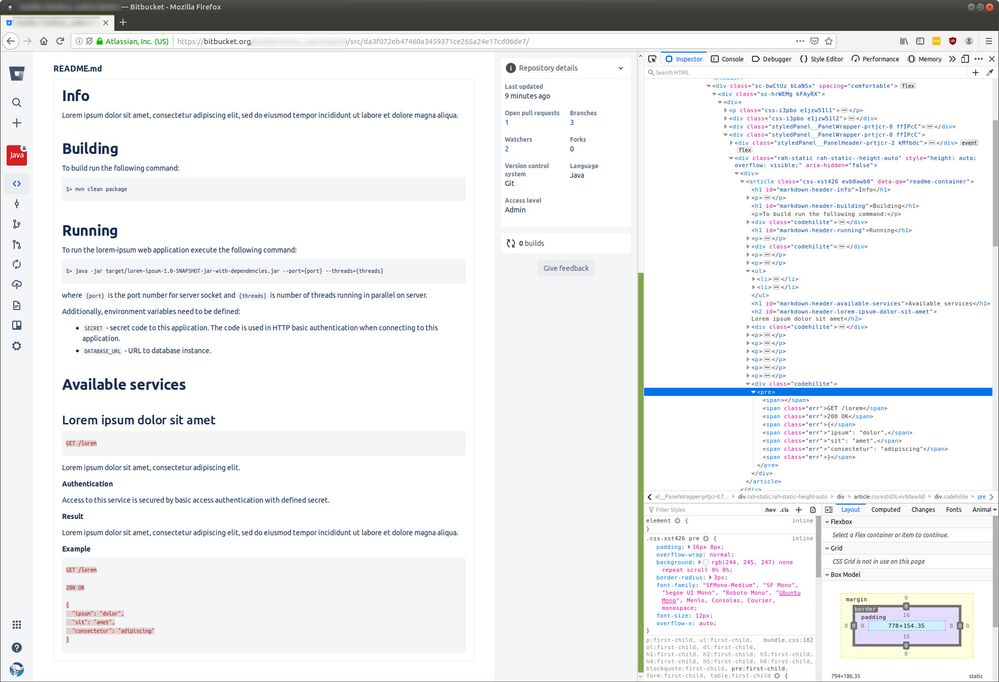
Task: Toggle print media simulation icon near Rules filter
Action: (812, 510)
